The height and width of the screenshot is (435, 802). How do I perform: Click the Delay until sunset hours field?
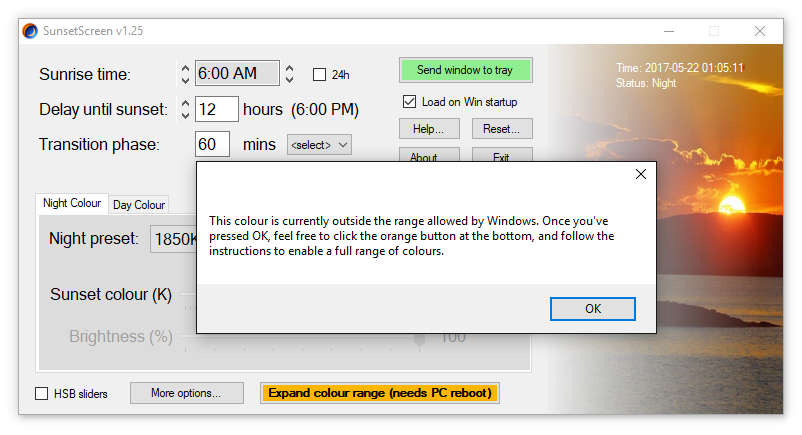(x=216, y=109)
